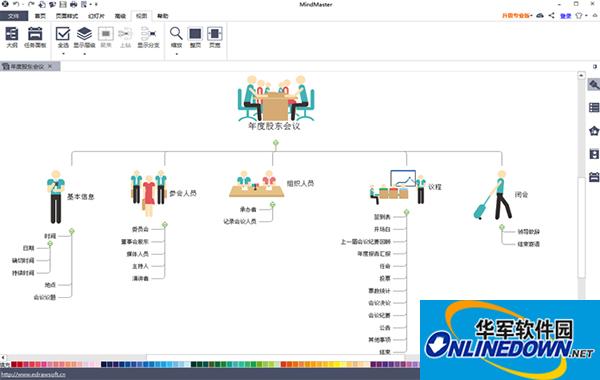Click the 全选 select-all checkmark icon
Screen dimensions: 600x380
pos(63,34)
